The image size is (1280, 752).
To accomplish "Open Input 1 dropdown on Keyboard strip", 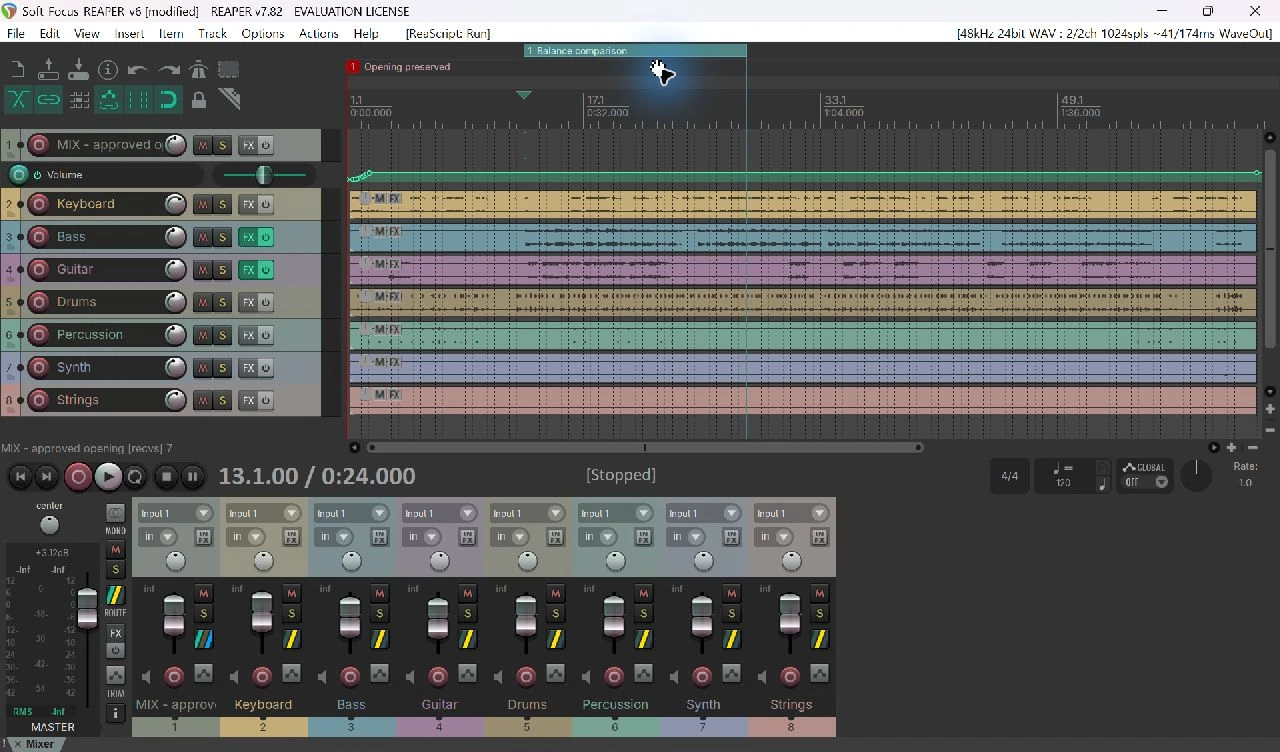I will 263,513.
